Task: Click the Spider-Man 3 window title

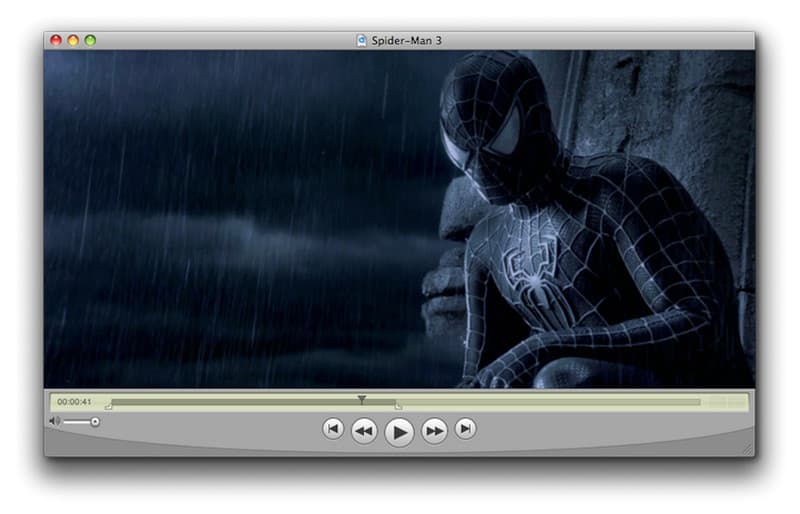Action: click(x=406, y=41)
